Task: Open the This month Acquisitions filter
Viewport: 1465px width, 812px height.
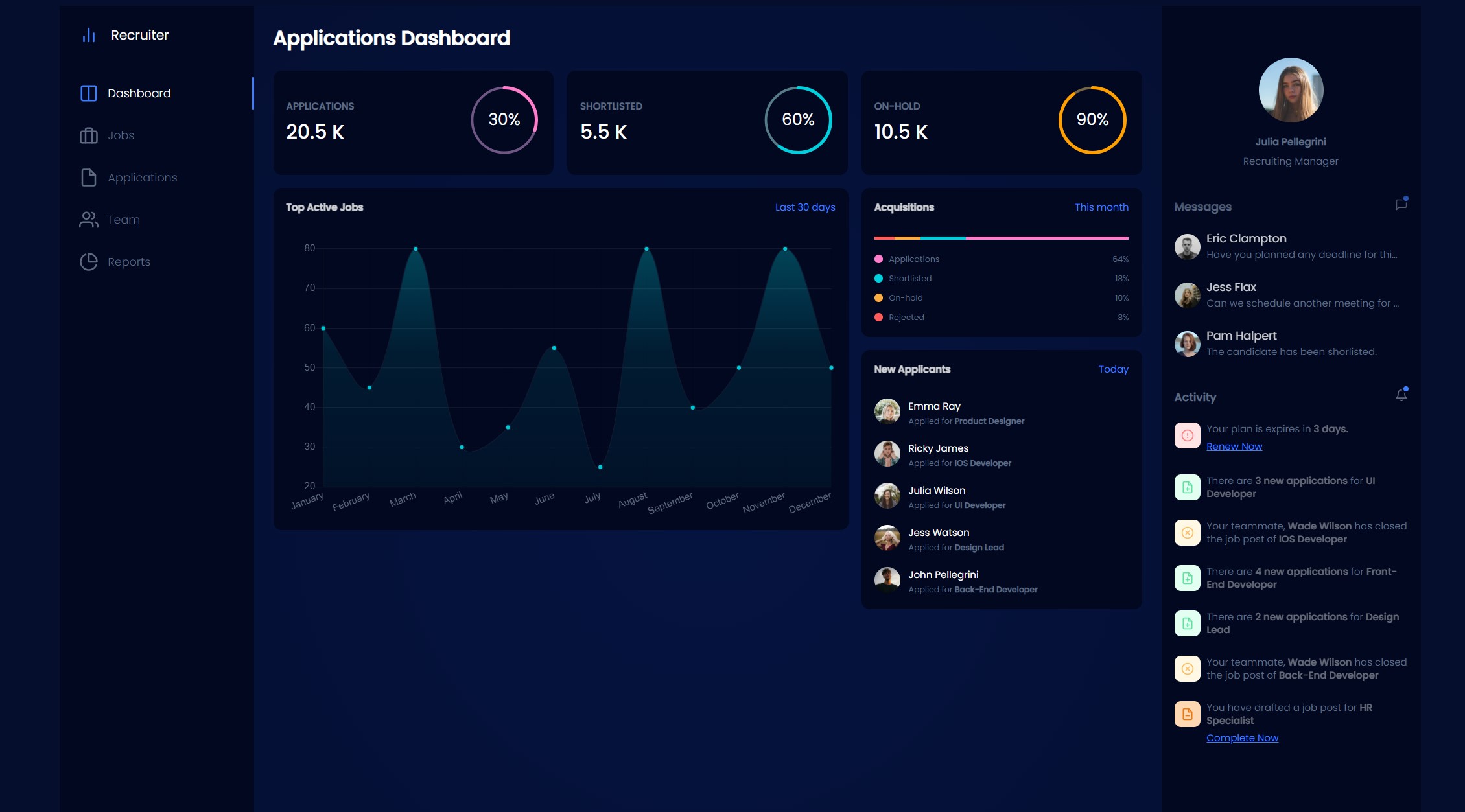Action: pos(1101,207)
